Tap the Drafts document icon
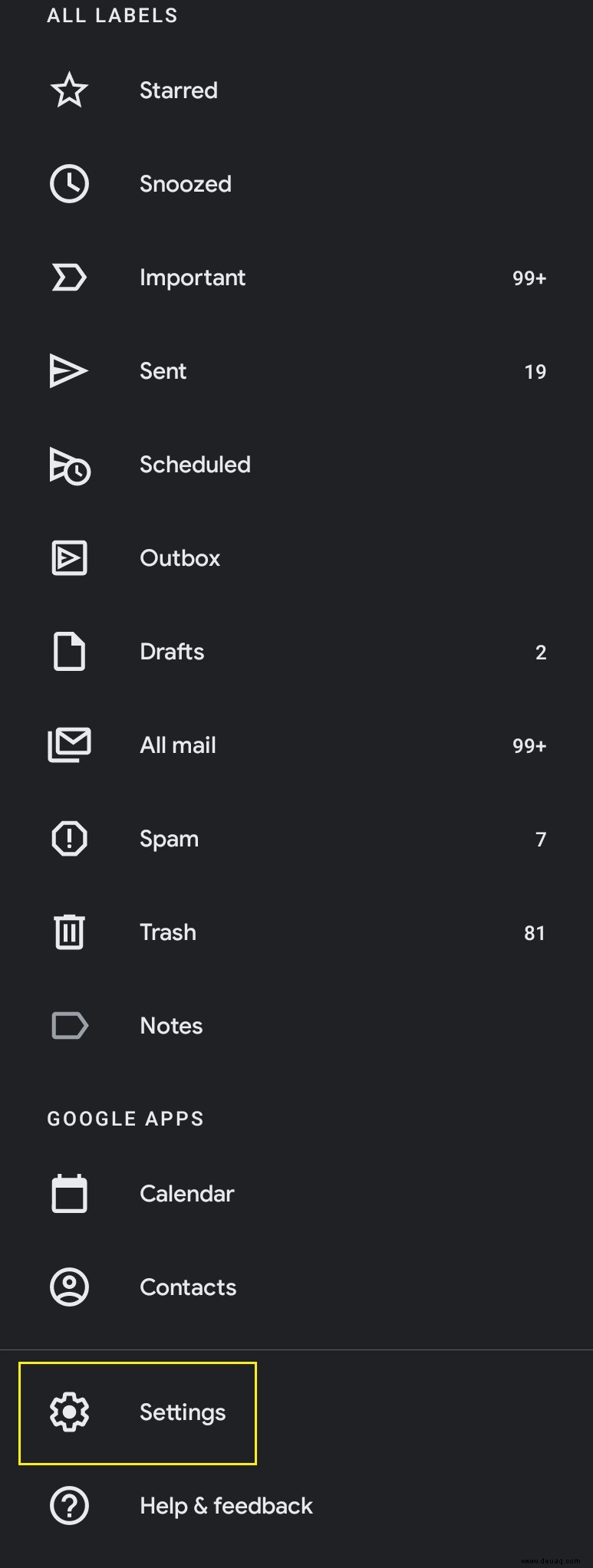 click(x=69, y=652)
